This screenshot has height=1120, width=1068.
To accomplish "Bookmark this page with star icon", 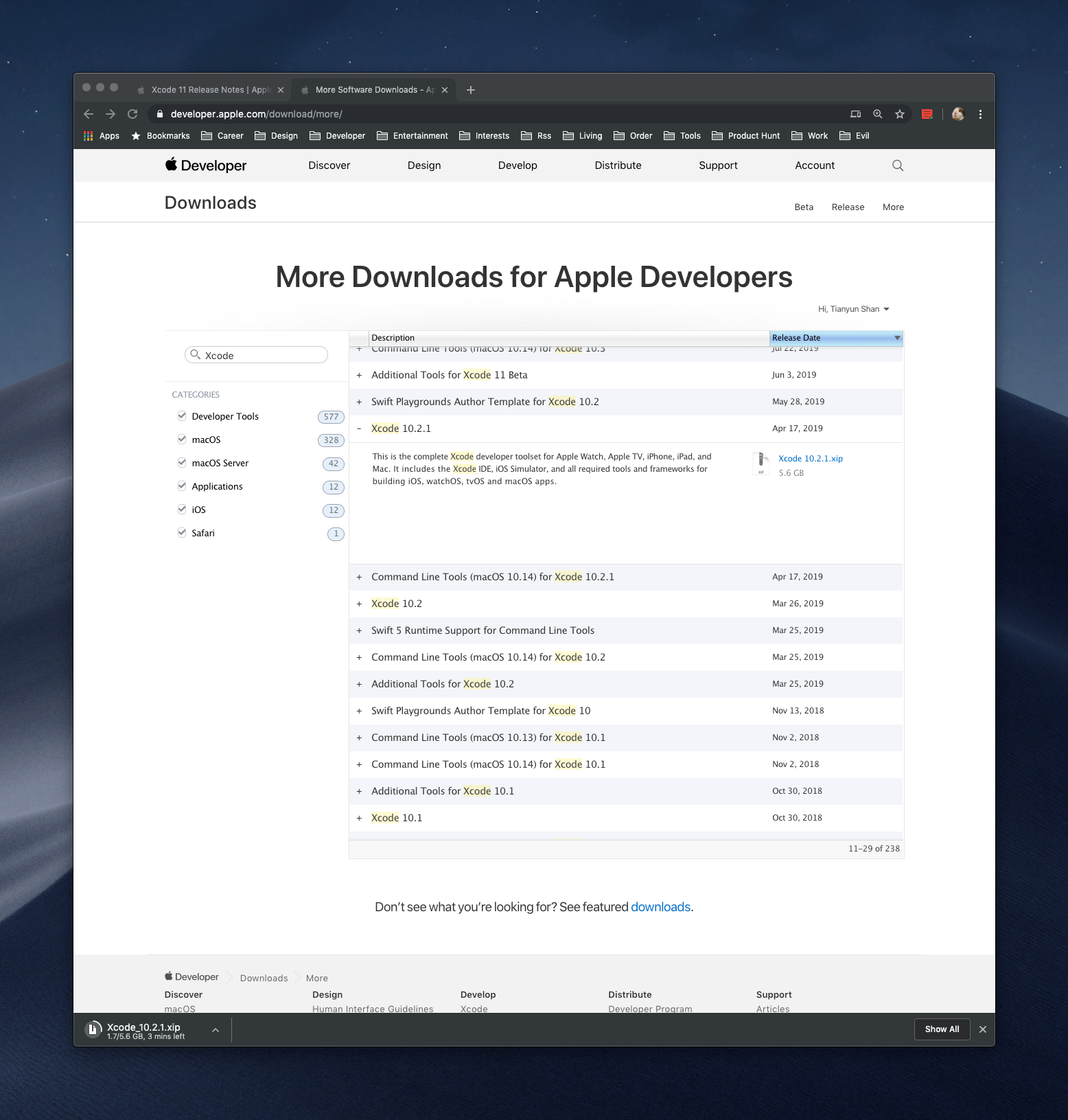I will tap(899, 114).
